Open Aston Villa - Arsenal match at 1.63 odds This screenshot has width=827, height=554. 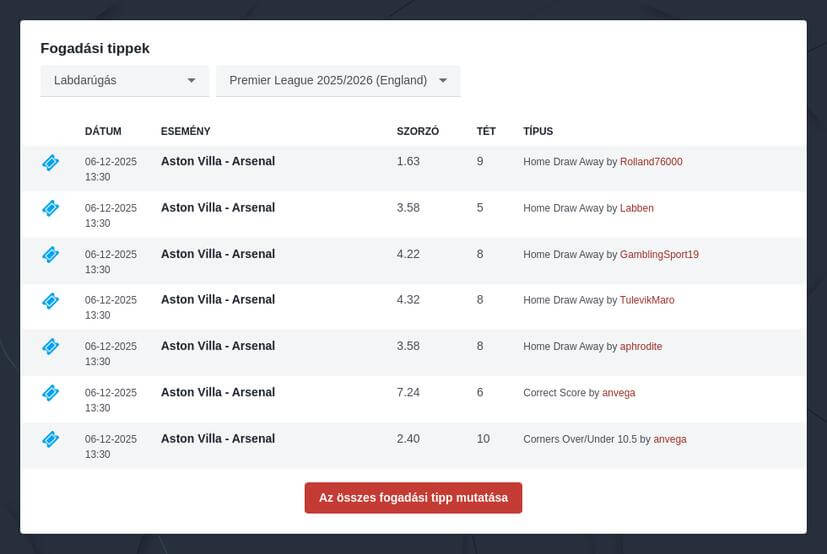(218, 161)
